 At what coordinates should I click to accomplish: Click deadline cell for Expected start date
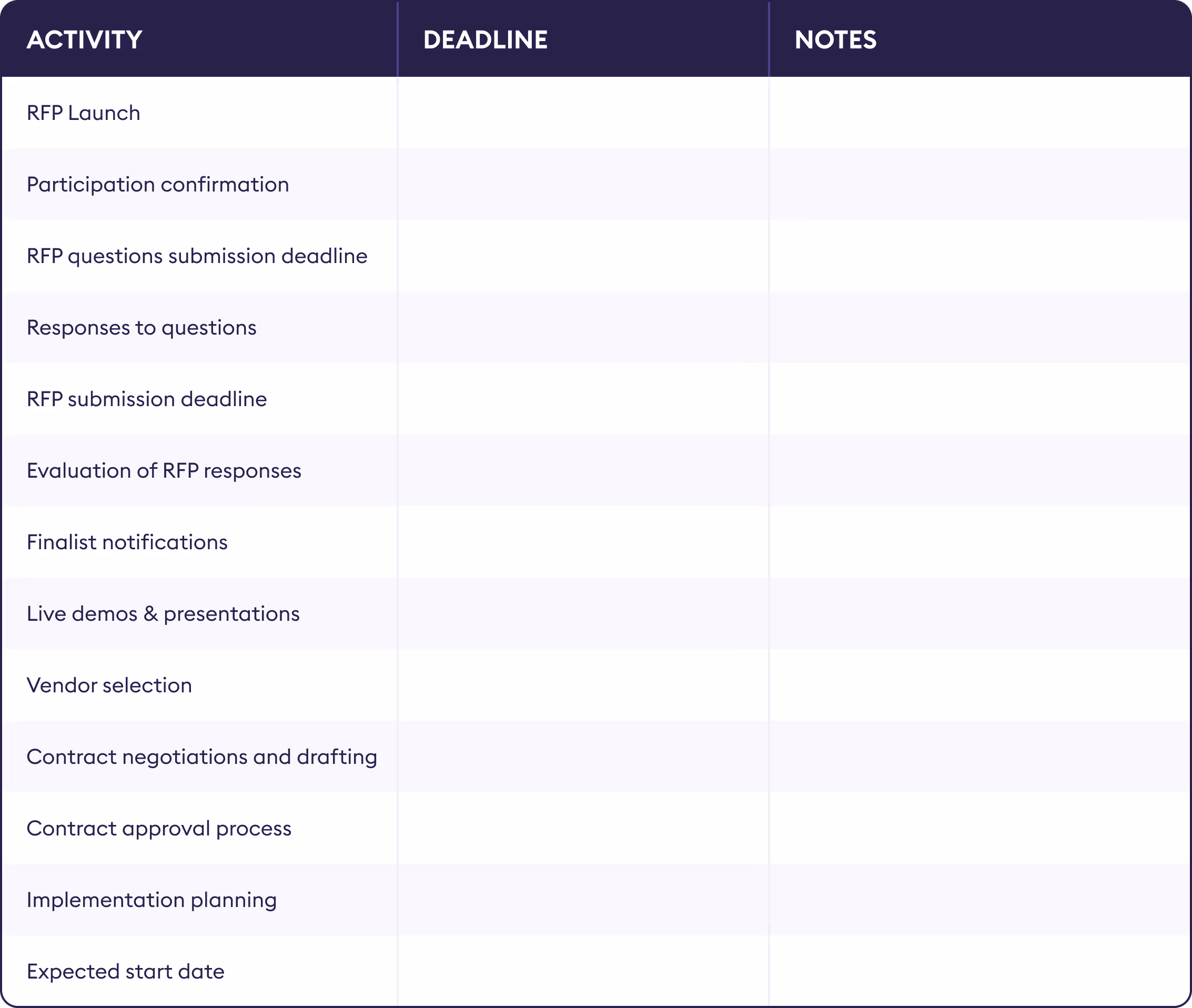583,971
